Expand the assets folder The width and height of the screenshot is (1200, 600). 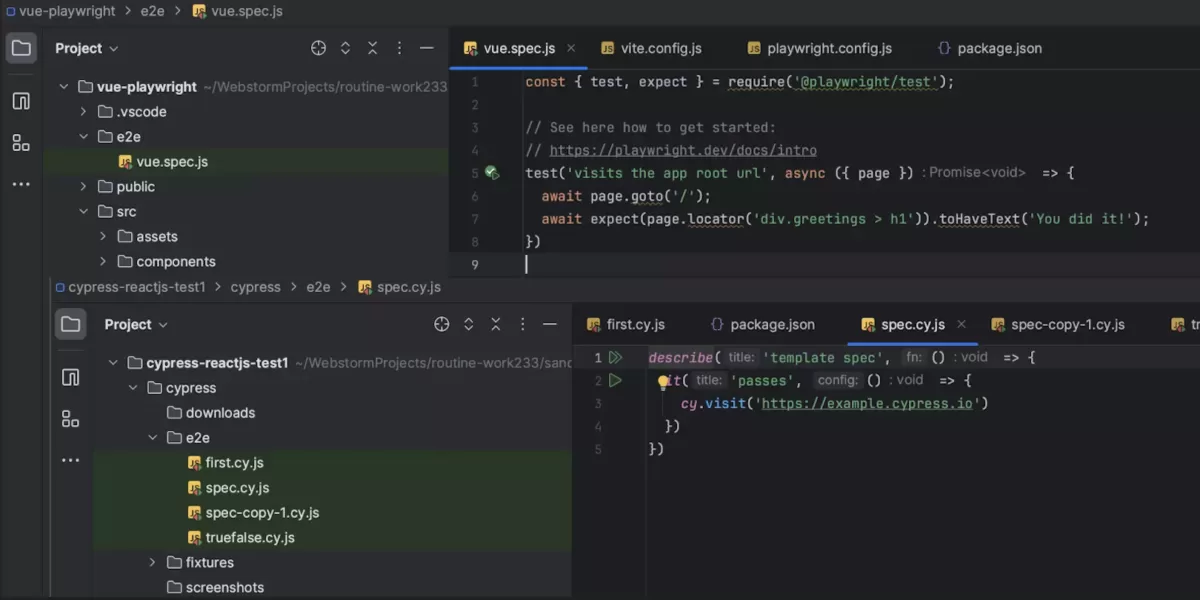[103, 237]
